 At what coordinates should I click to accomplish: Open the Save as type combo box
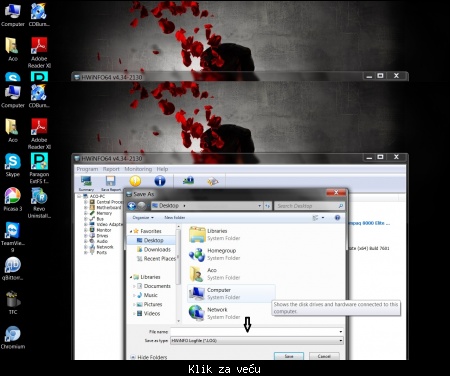point(257,341)
